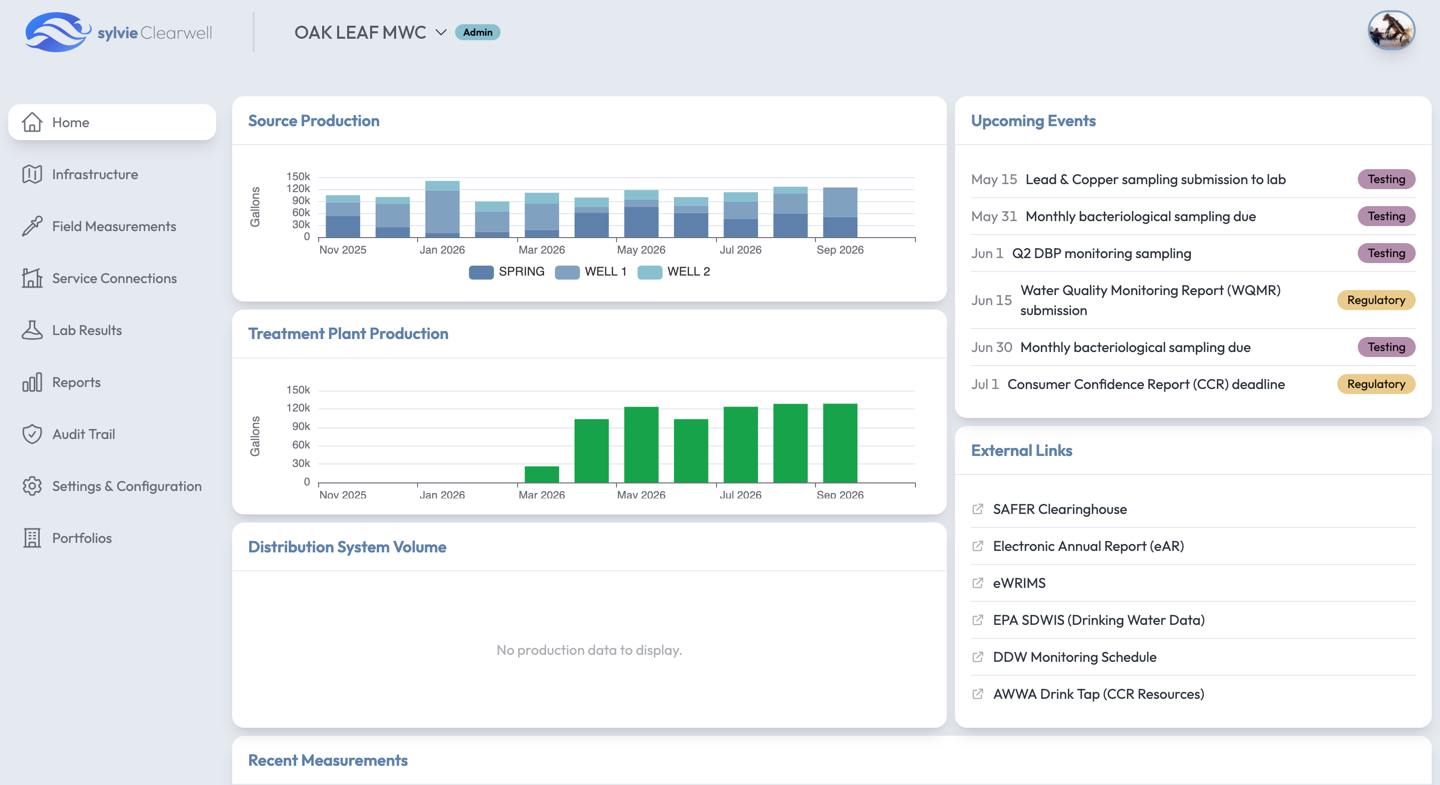The height and width of the screenshot is (785, 1440).
Task: Expand the OAK LEAF MWC system dropdown
Action: [370, 32]
